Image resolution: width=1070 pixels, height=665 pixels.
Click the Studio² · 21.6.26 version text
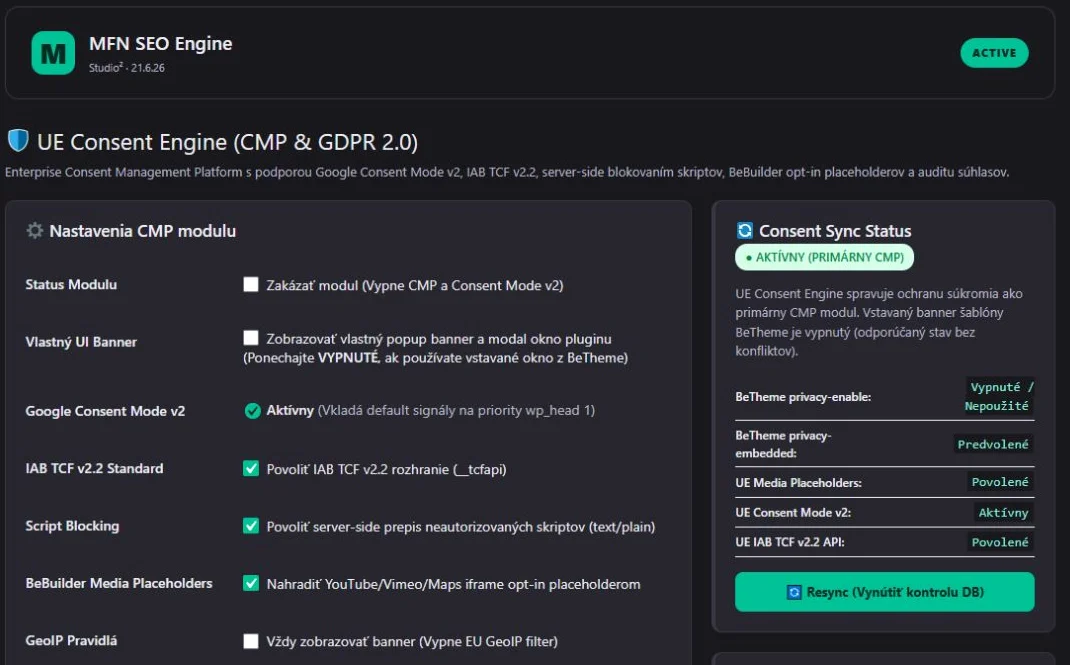coord(127,68)
